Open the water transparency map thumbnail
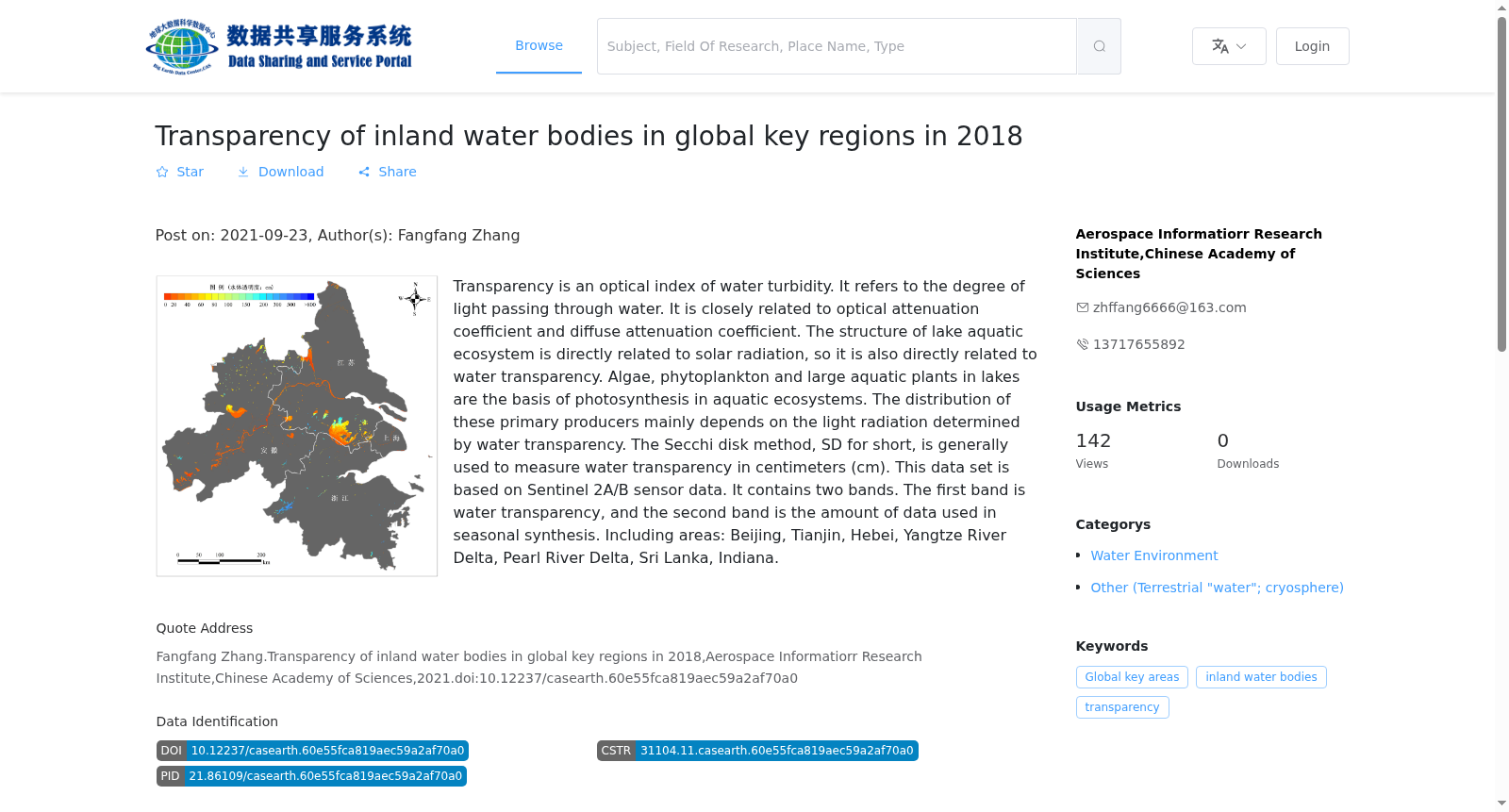This screenshot has height=812, width=1509. pyautogui.click(x=297, y=426)
